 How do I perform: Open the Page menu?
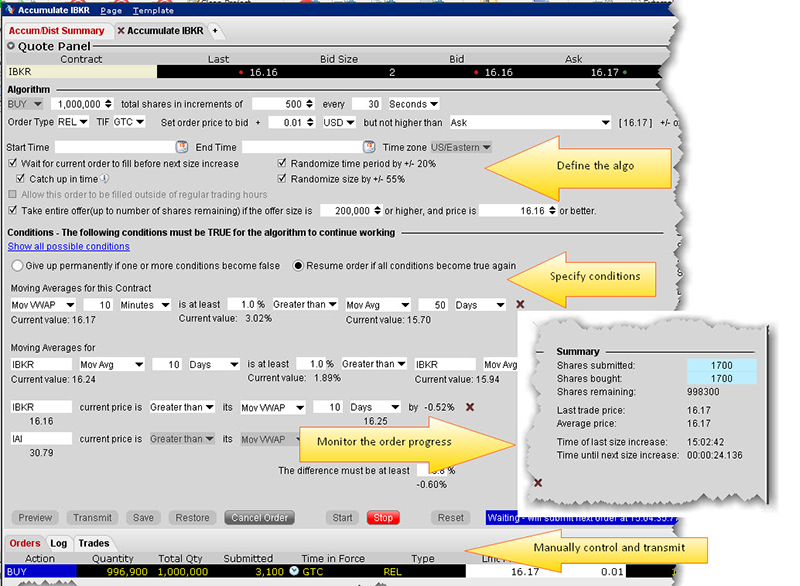(111, 10)
